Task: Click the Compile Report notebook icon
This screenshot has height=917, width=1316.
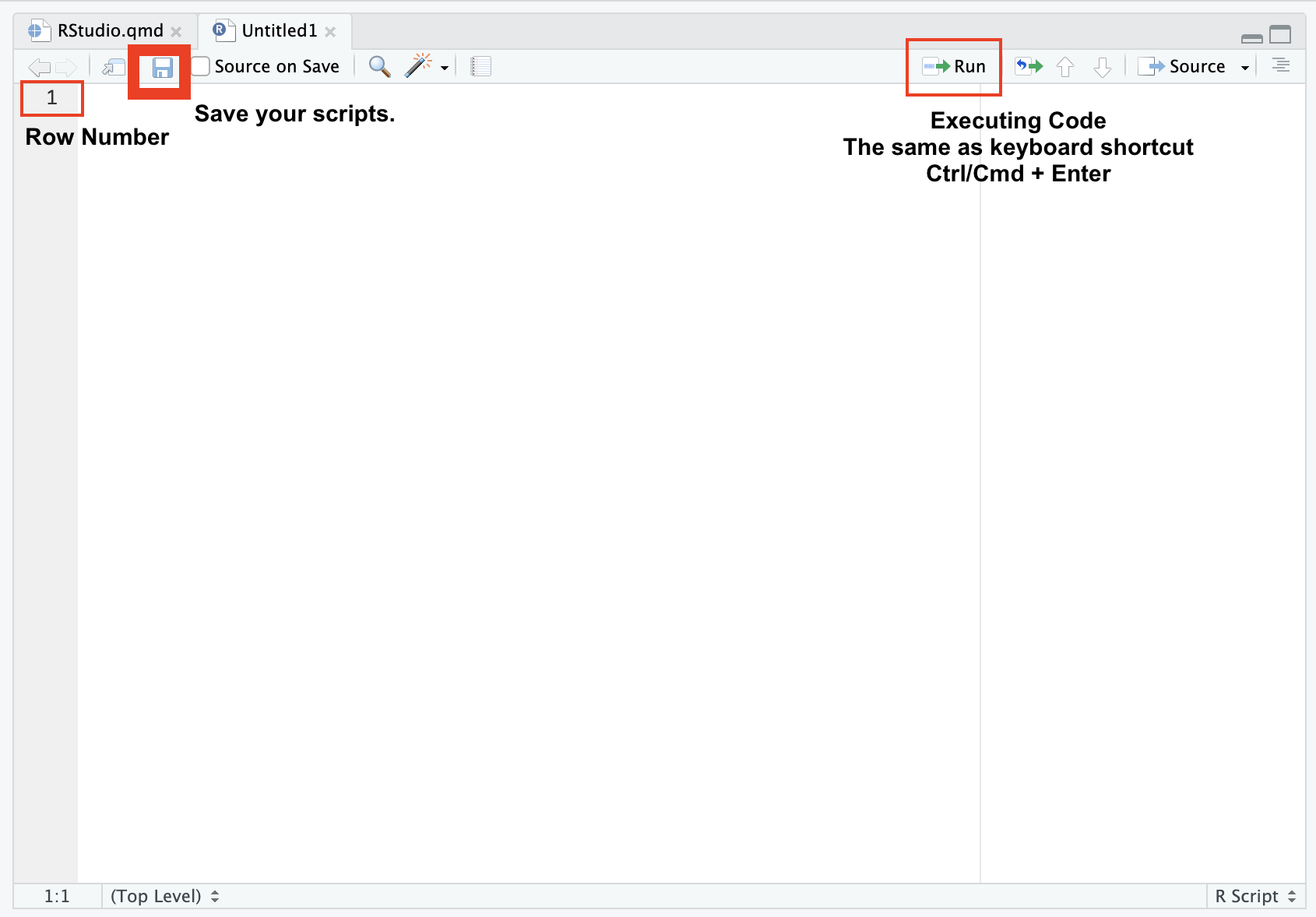Action: 480,67
